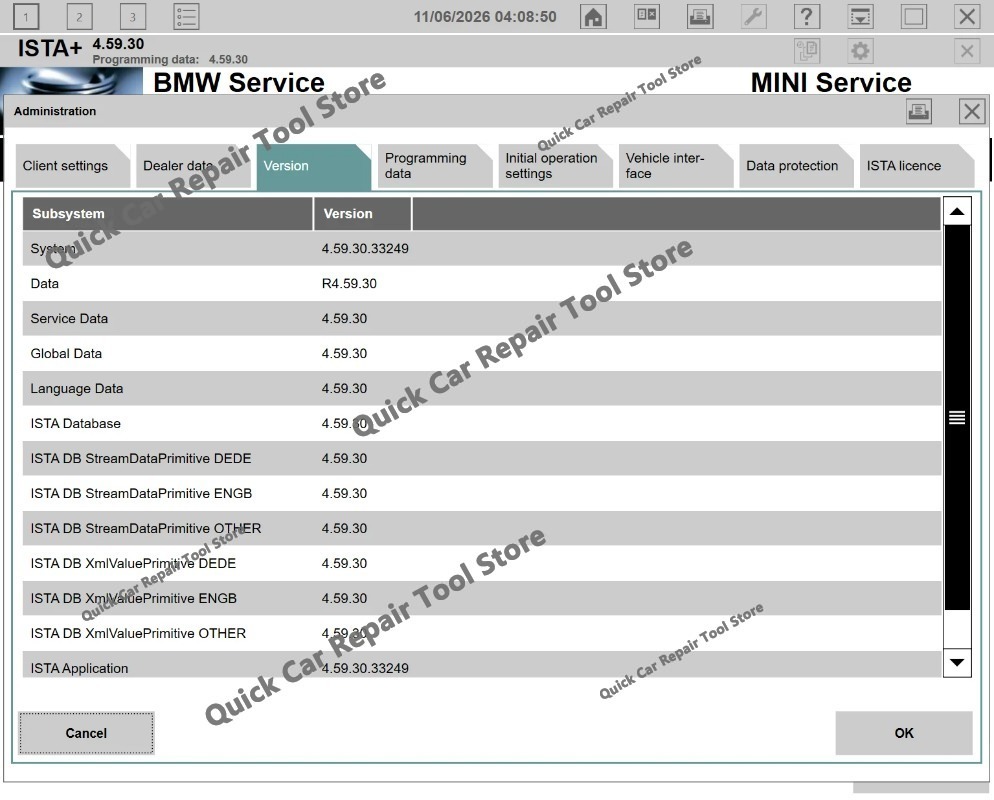Click the Cancel button

pyautogui.click(x=86, y=733)
